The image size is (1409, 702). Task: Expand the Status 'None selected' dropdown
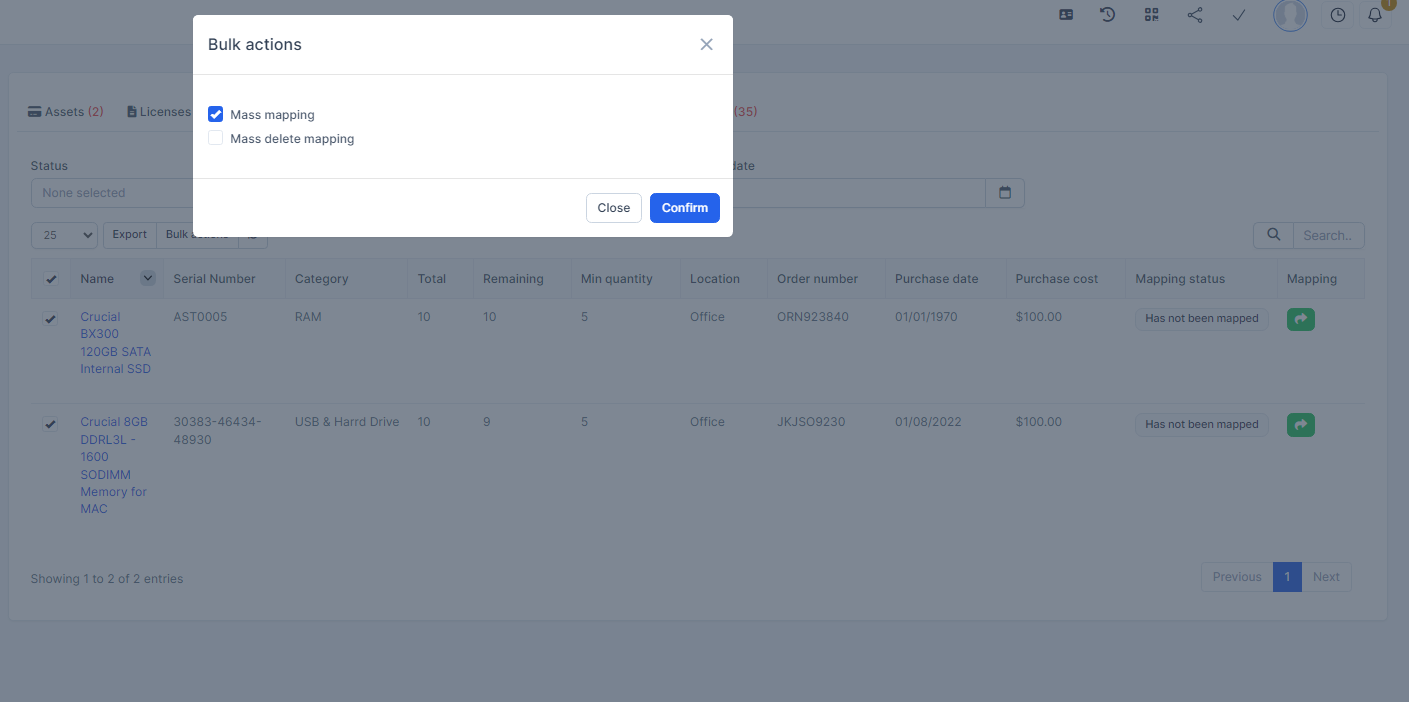click(112, 193)
